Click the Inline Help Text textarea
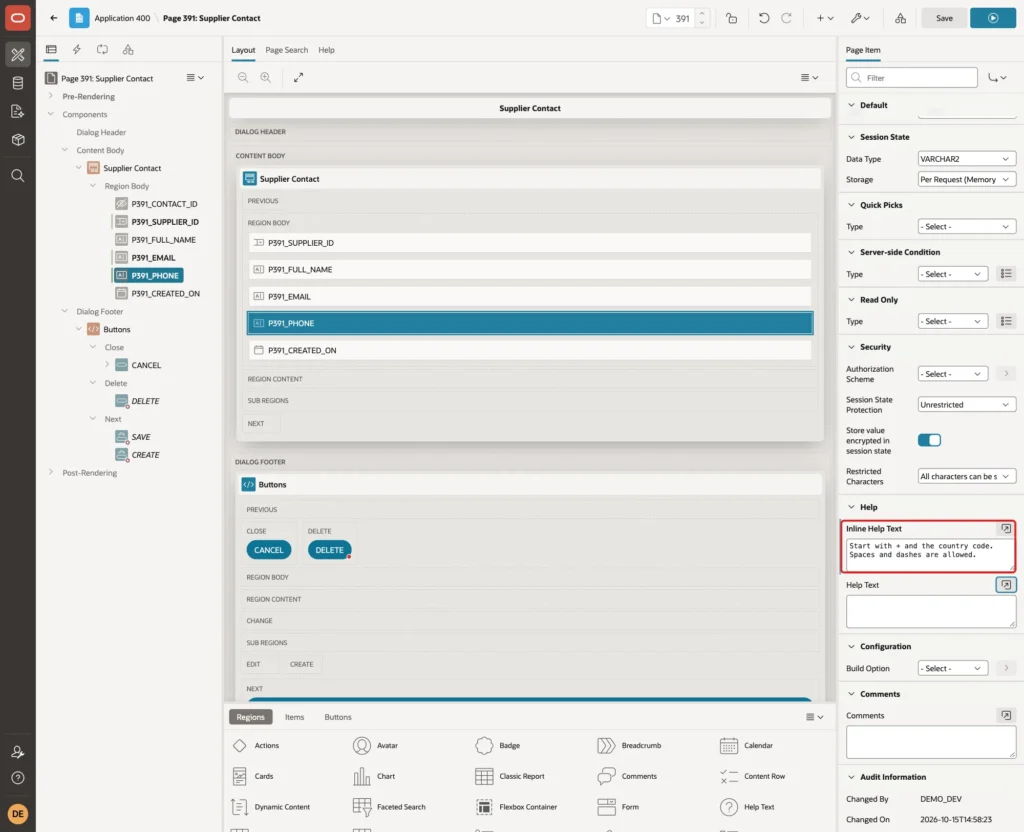 point(930,555)
